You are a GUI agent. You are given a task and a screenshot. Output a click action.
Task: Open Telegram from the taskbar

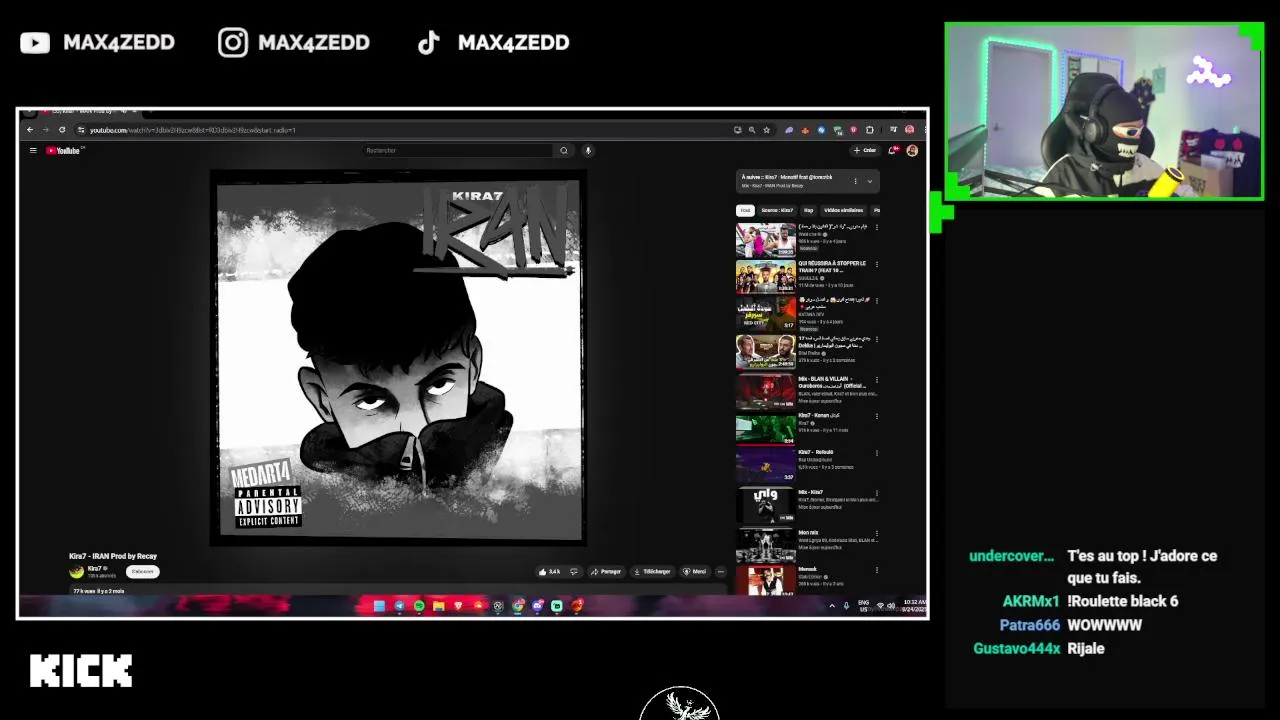pyautogui.click(x=399, y=606)
